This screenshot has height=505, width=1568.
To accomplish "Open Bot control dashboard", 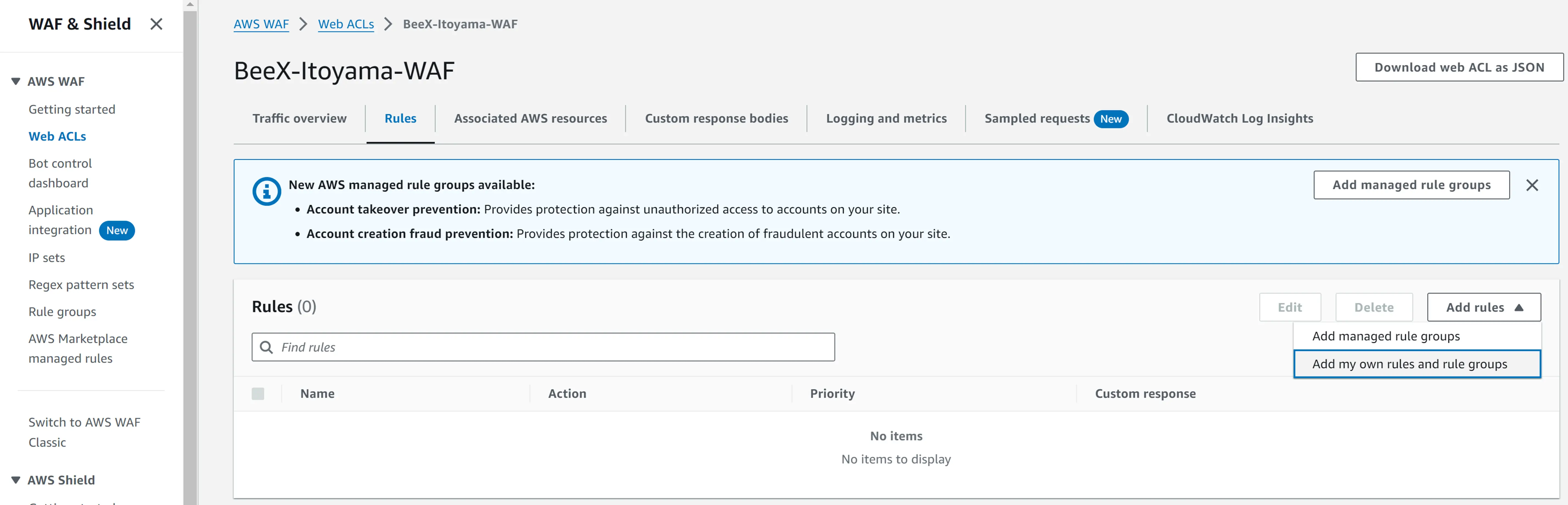I will [x=60, y=173].
